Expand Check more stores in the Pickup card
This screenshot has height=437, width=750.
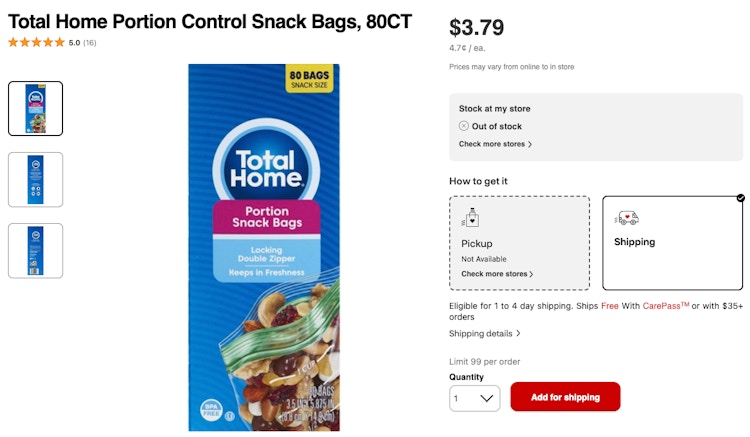pyautogui.click(x=497, y=274)
